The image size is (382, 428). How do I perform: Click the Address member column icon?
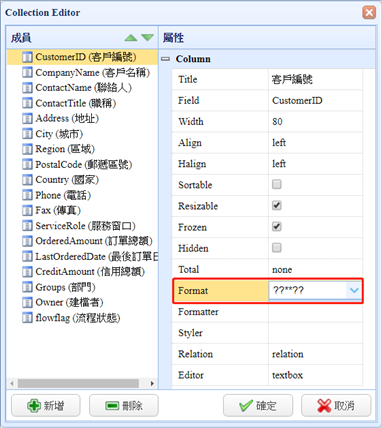coord(27,118)
